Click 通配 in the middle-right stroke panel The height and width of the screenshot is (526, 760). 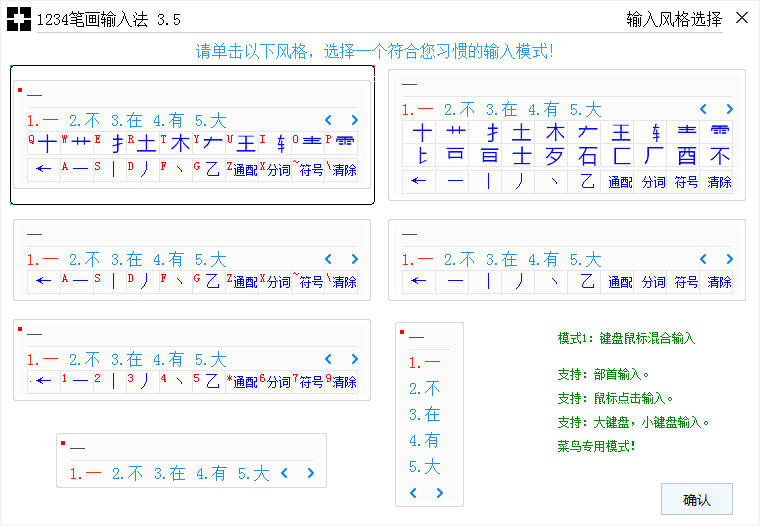(x=620, y=282)
